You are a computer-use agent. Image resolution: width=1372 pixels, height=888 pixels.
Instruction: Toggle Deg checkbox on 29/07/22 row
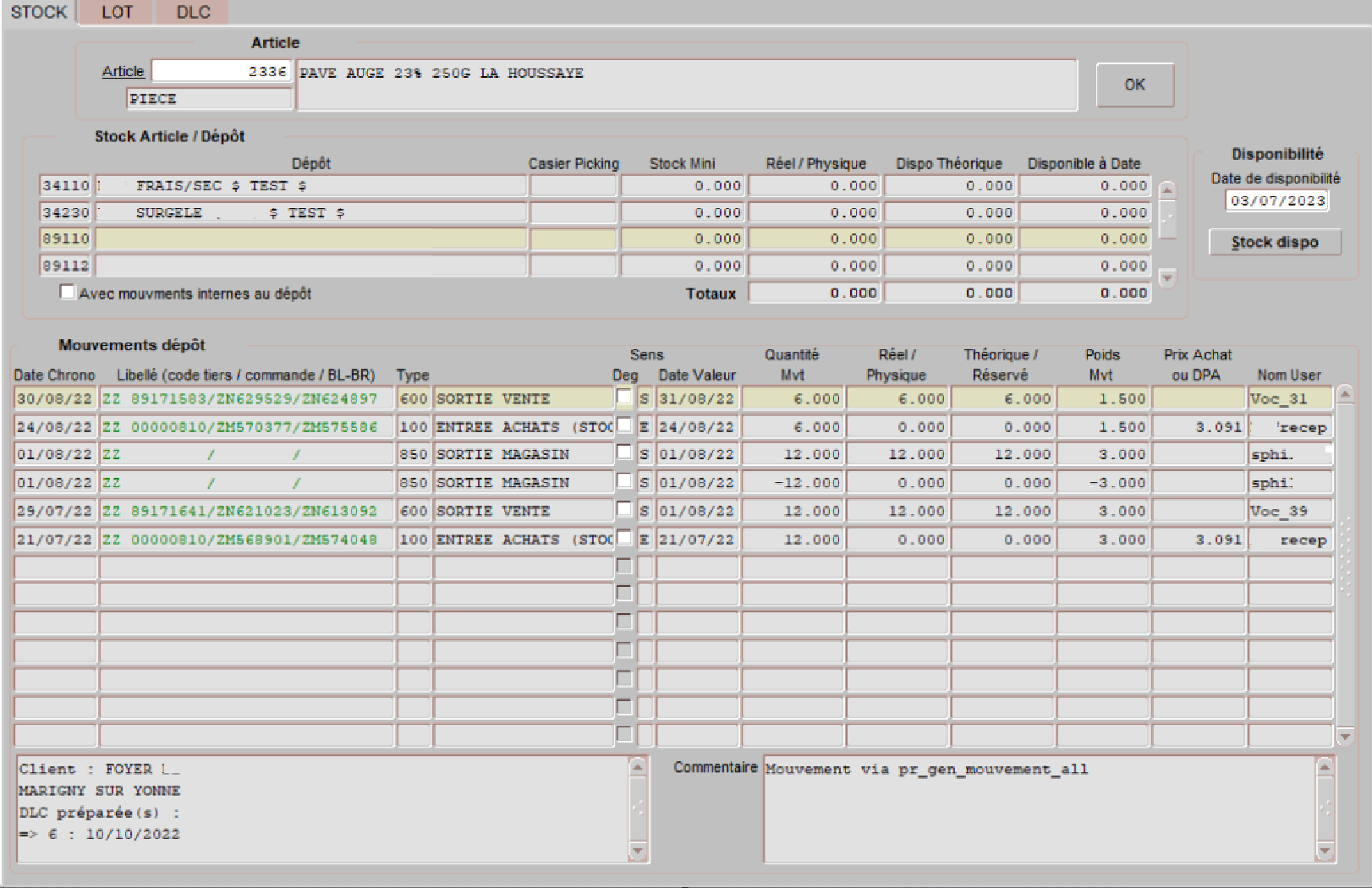pyautogui.click(x=624, y=508)
